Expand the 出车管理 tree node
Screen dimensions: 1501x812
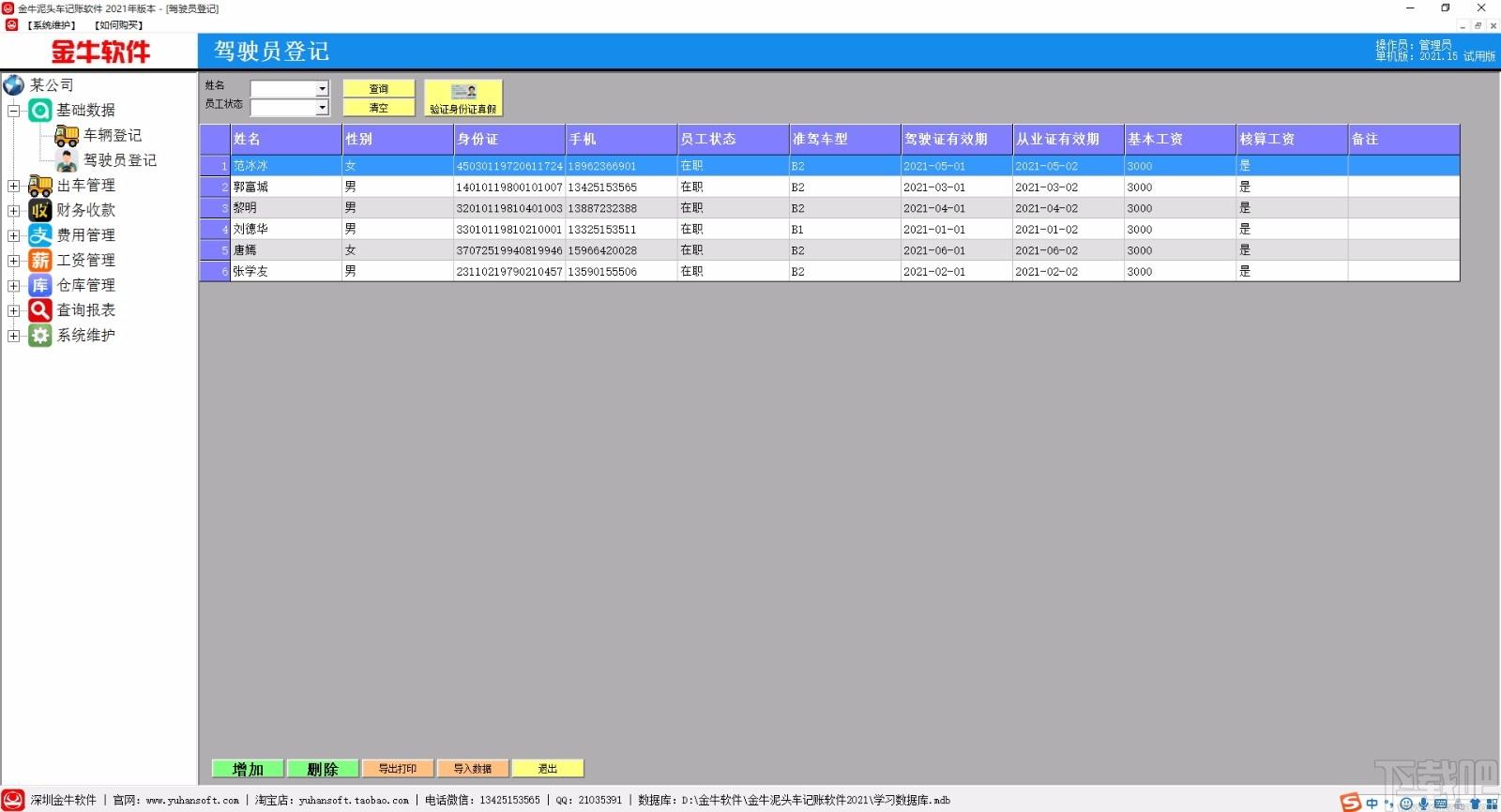(14, 186)
